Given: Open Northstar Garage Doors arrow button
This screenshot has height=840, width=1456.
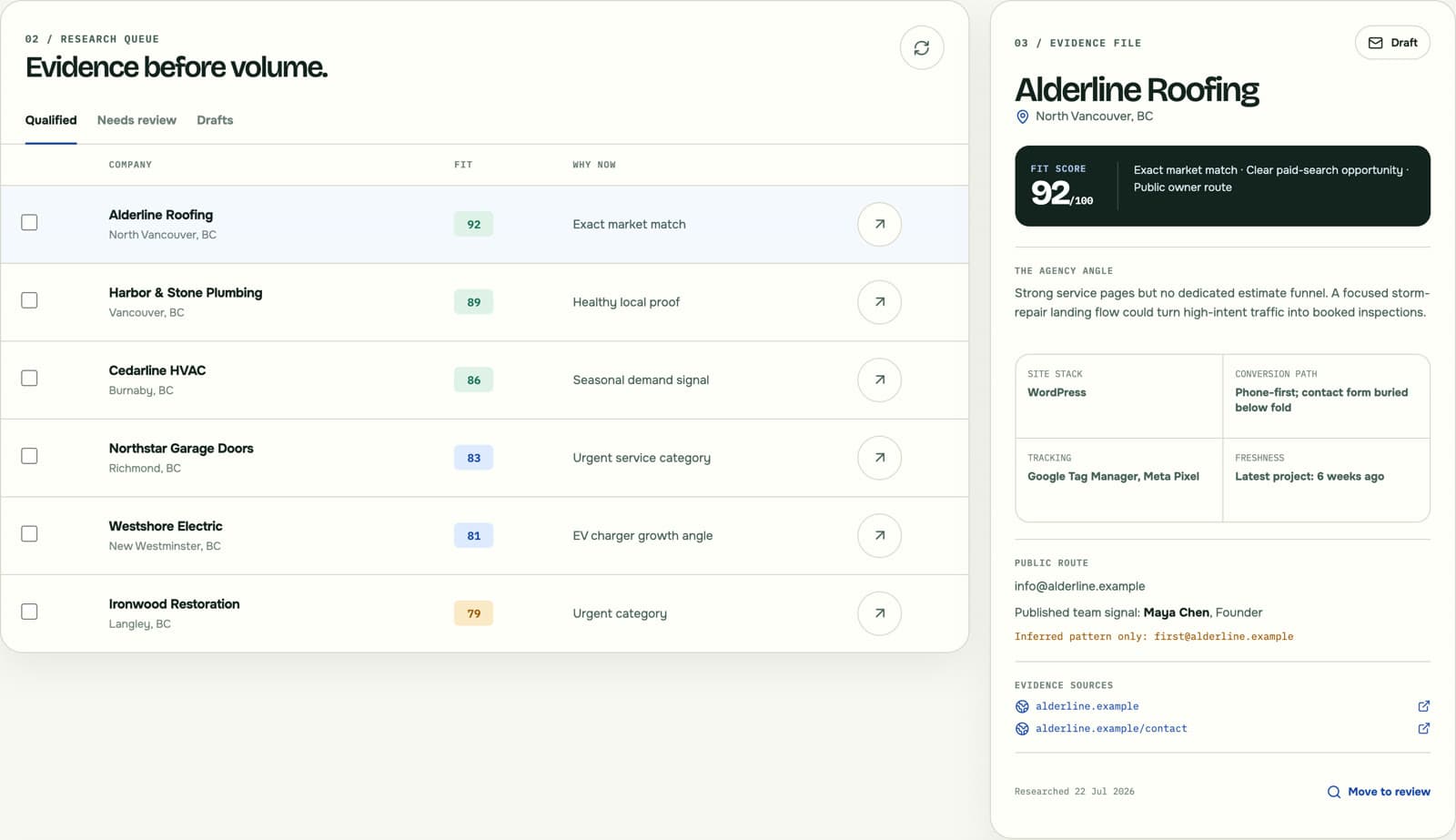Looking at the screenshot, I should (879, 458).
